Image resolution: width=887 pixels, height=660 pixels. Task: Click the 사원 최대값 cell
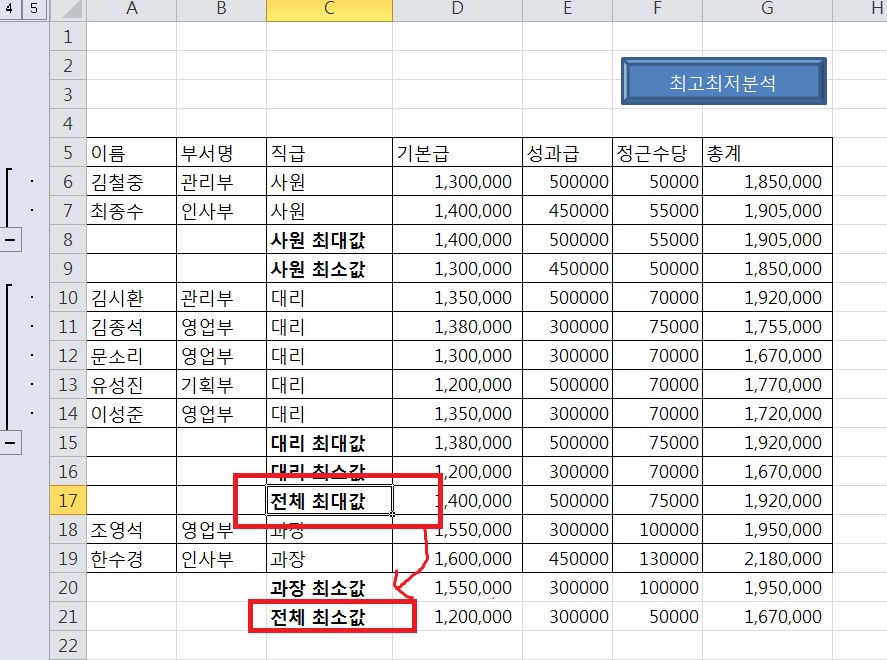[x=329, y=240]
